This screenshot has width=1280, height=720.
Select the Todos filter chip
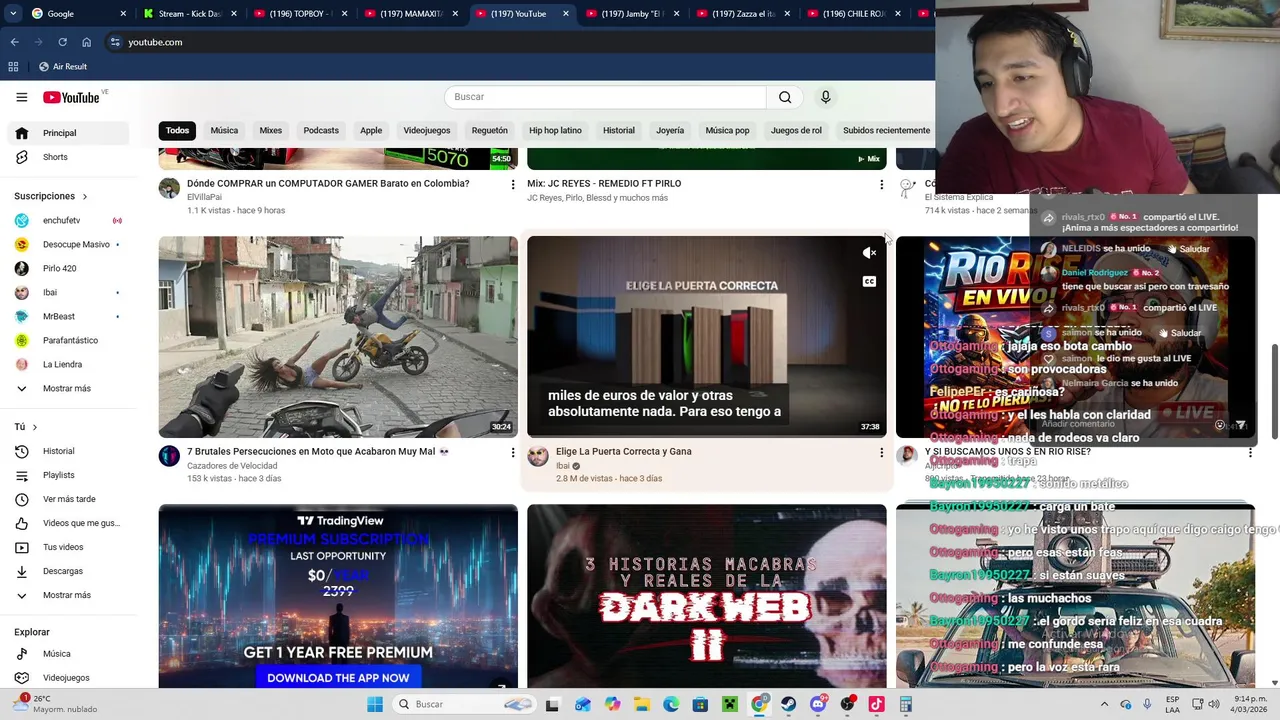pos(177,130)
